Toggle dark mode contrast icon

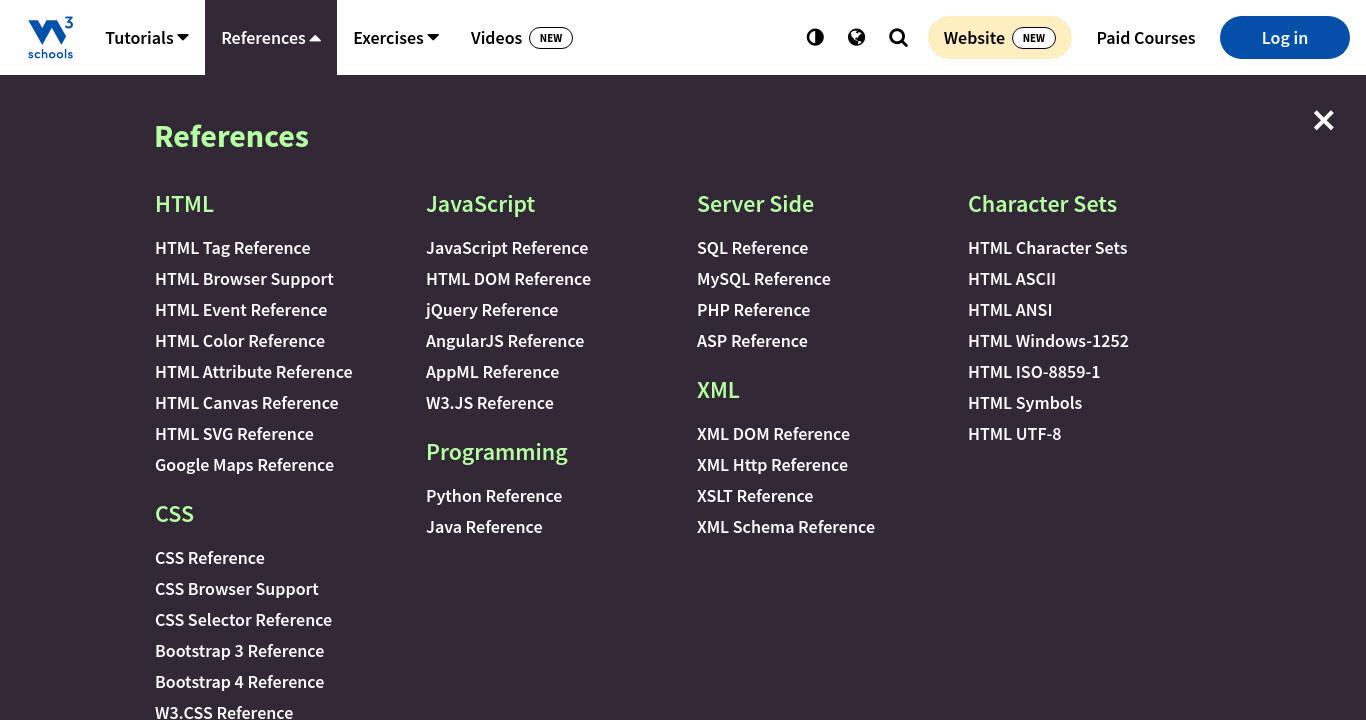pos(815,37)
